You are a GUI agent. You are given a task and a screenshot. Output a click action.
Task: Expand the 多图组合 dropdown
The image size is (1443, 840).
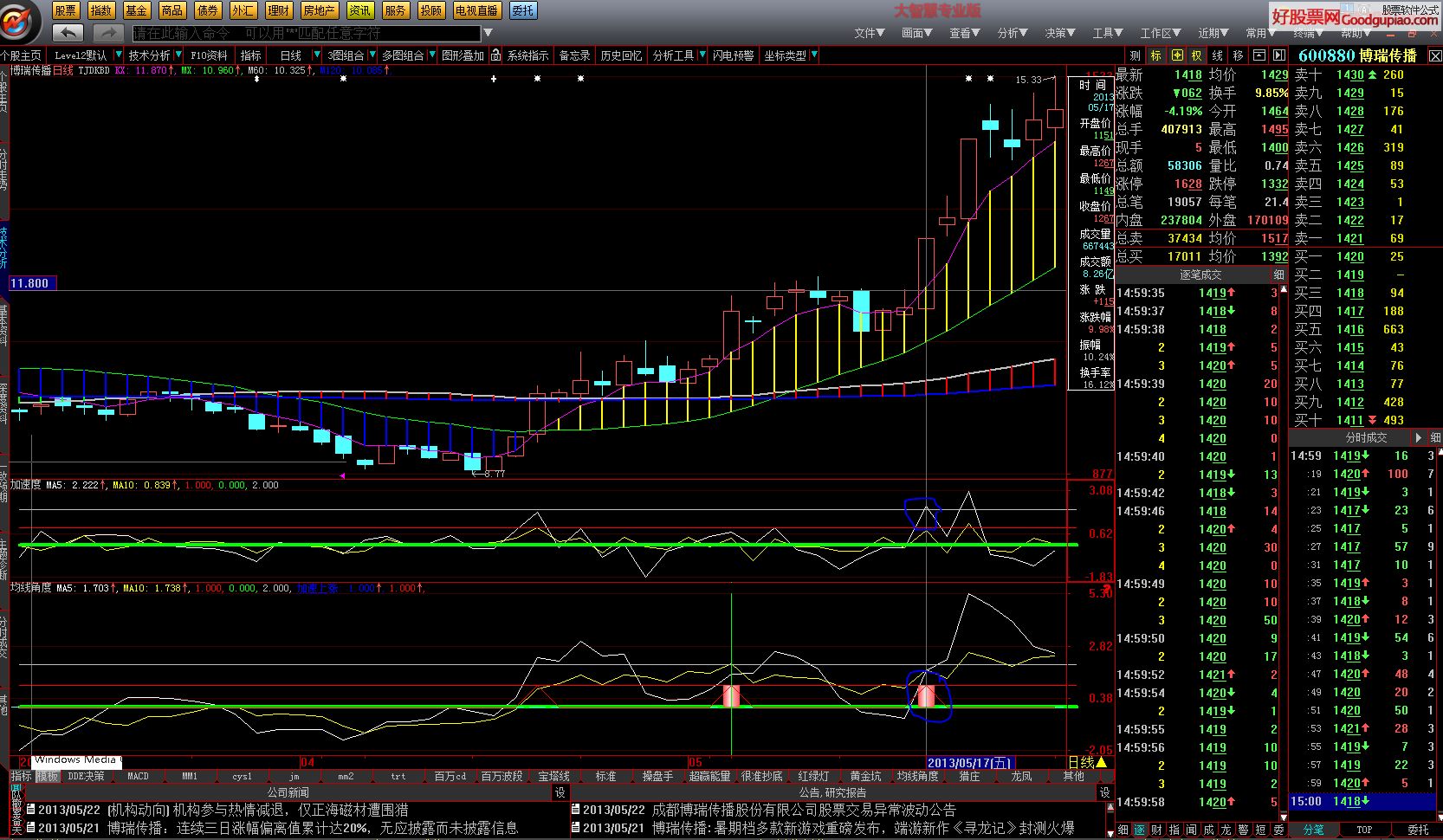(431, 55)
